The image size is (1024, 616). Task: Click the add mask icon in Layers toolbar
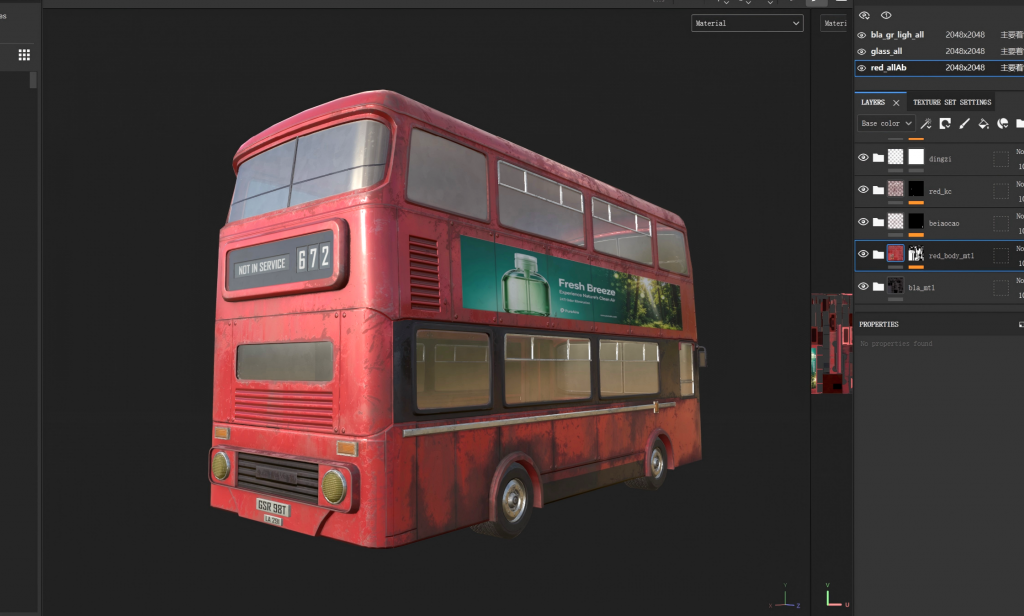coord(945,123)
